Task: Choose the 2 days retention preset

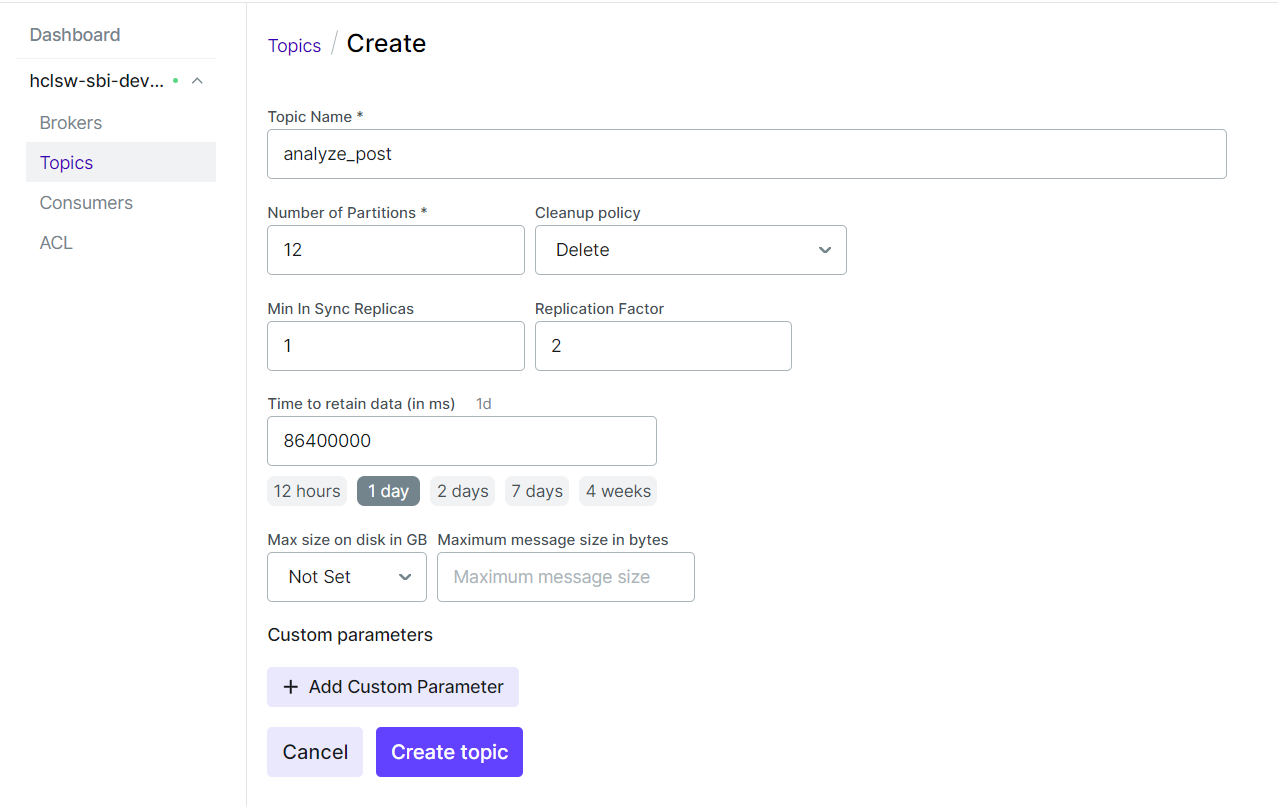Action: [x=463, y=491]
